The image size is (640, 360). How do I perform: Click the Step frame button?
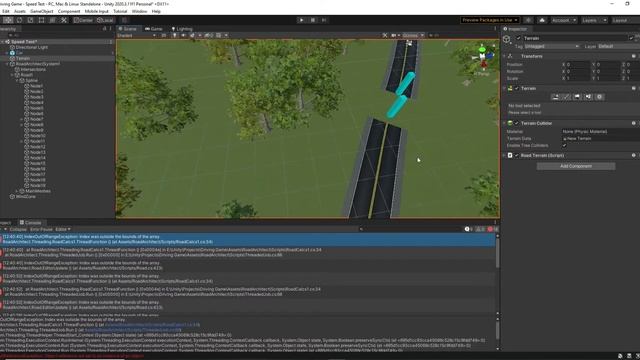click(324, 20)
